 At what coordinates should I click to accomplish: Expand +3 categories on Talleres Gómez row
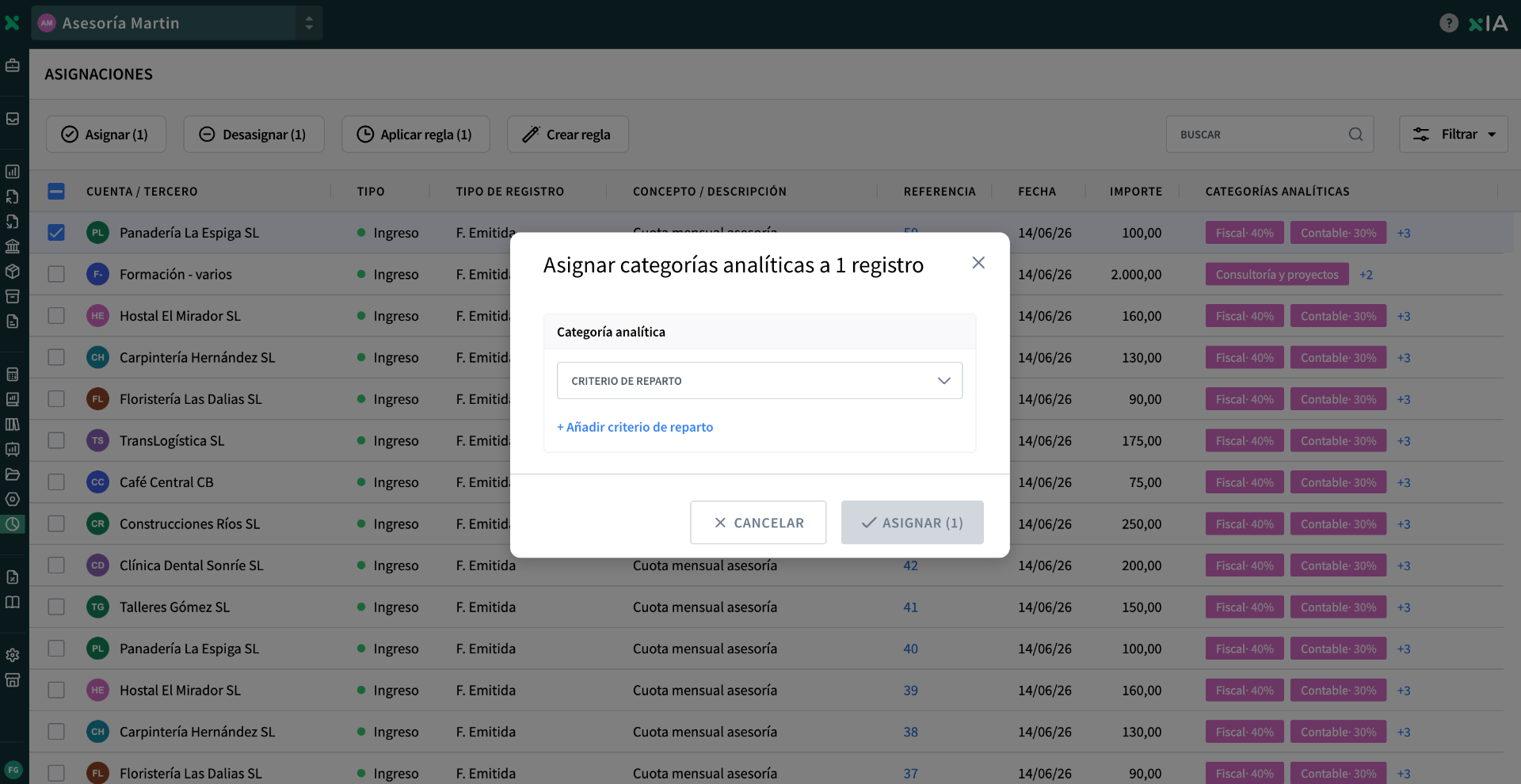click(1404, 607)
